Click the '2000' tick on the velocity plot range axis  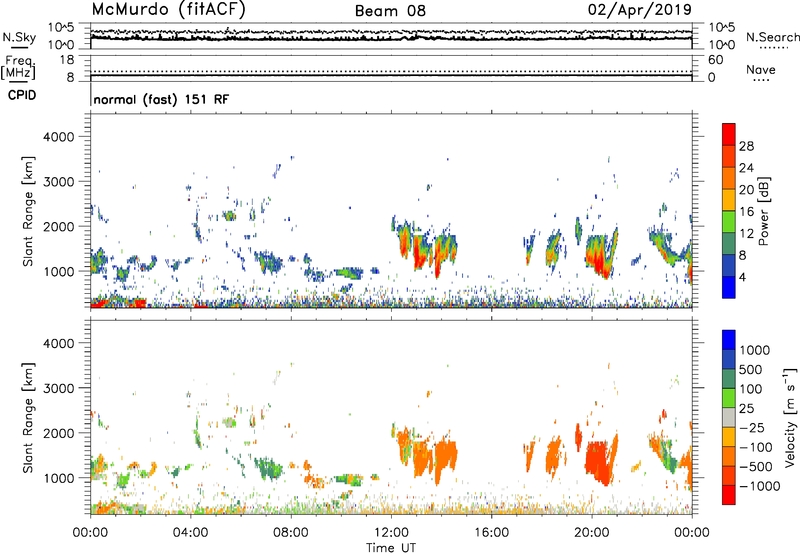click(x=59, y=433)
